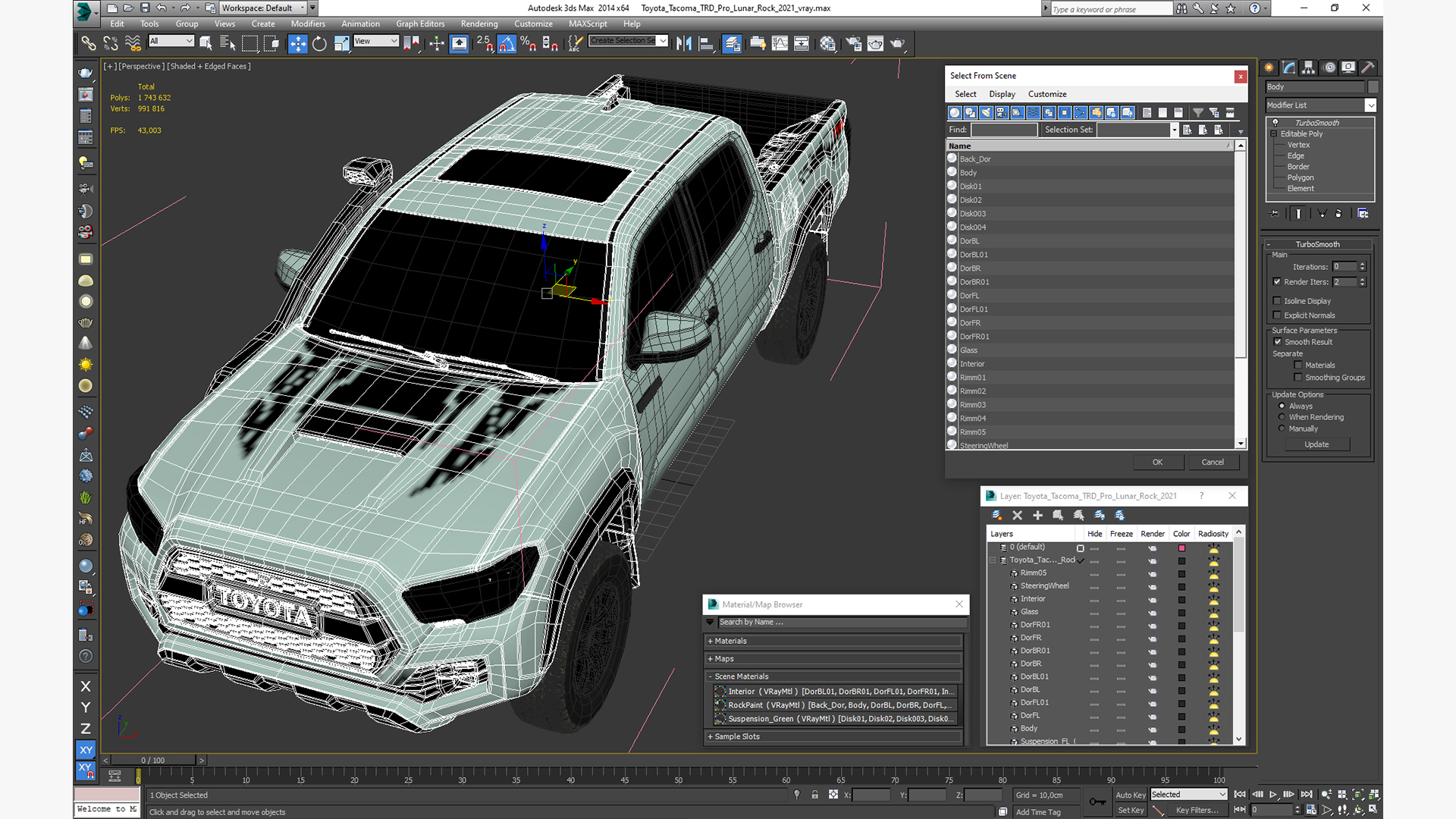
Task: Enable the Explicit Normals checkbox
Action: coord(1277,315)
